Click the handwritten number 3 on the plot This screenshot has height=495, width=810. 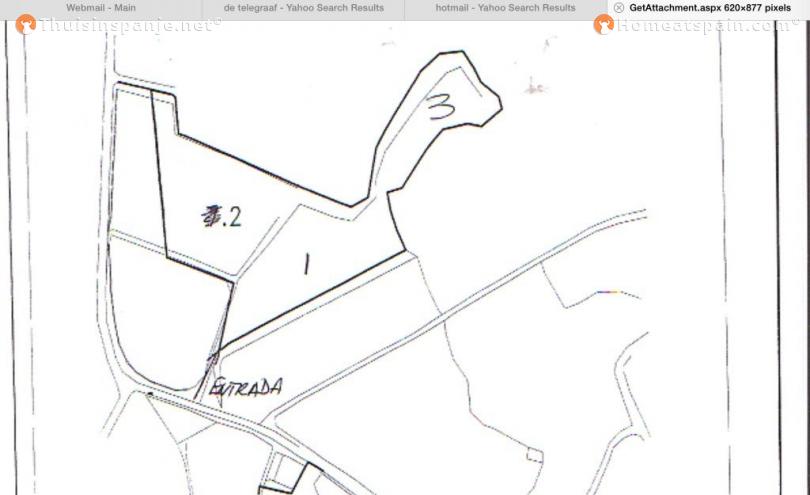tap(441, 106)
